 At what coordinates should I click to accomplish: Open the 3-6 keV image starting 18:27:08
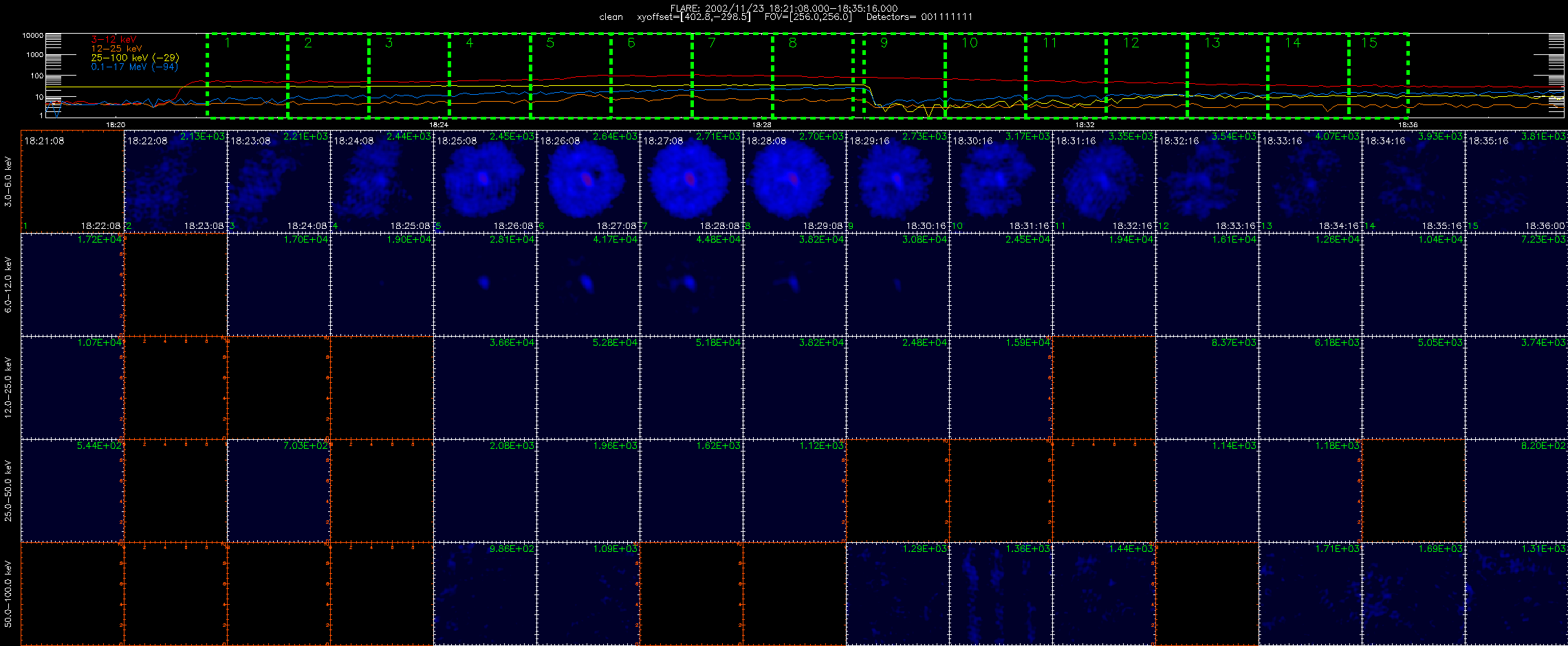pos(691,181)
